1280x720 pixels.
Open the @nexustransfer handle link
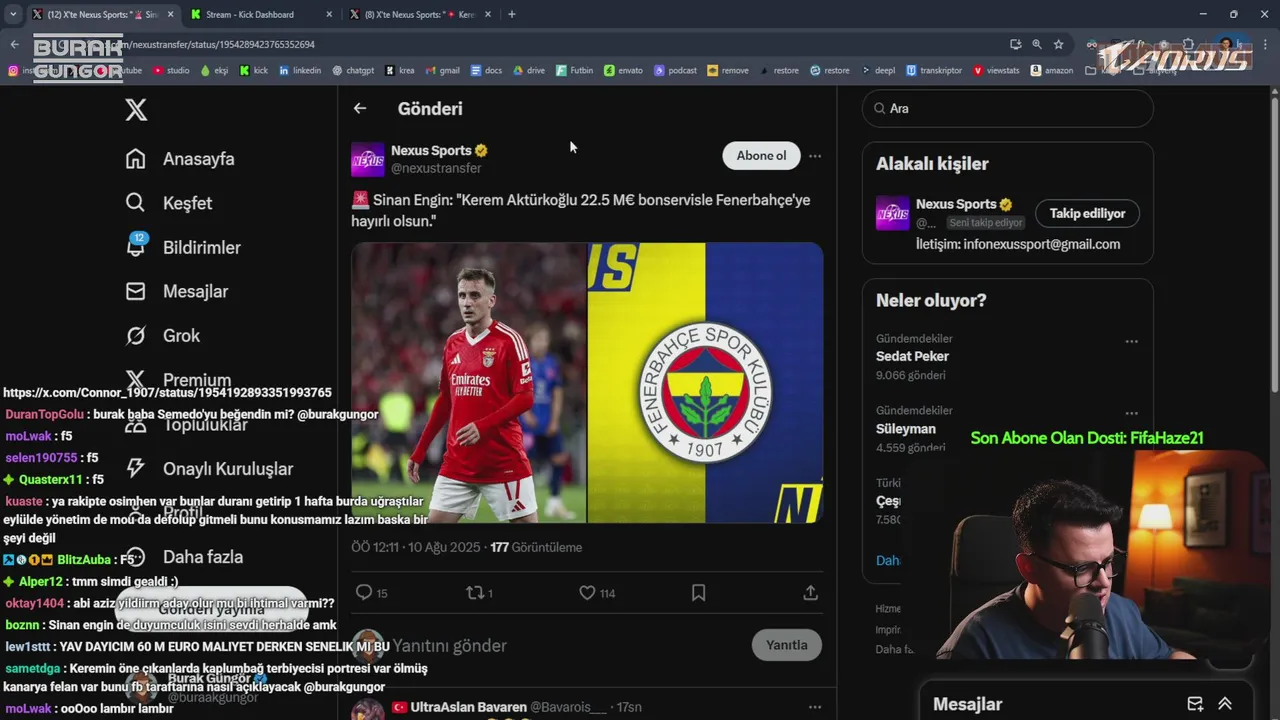(x=436, y=168)
